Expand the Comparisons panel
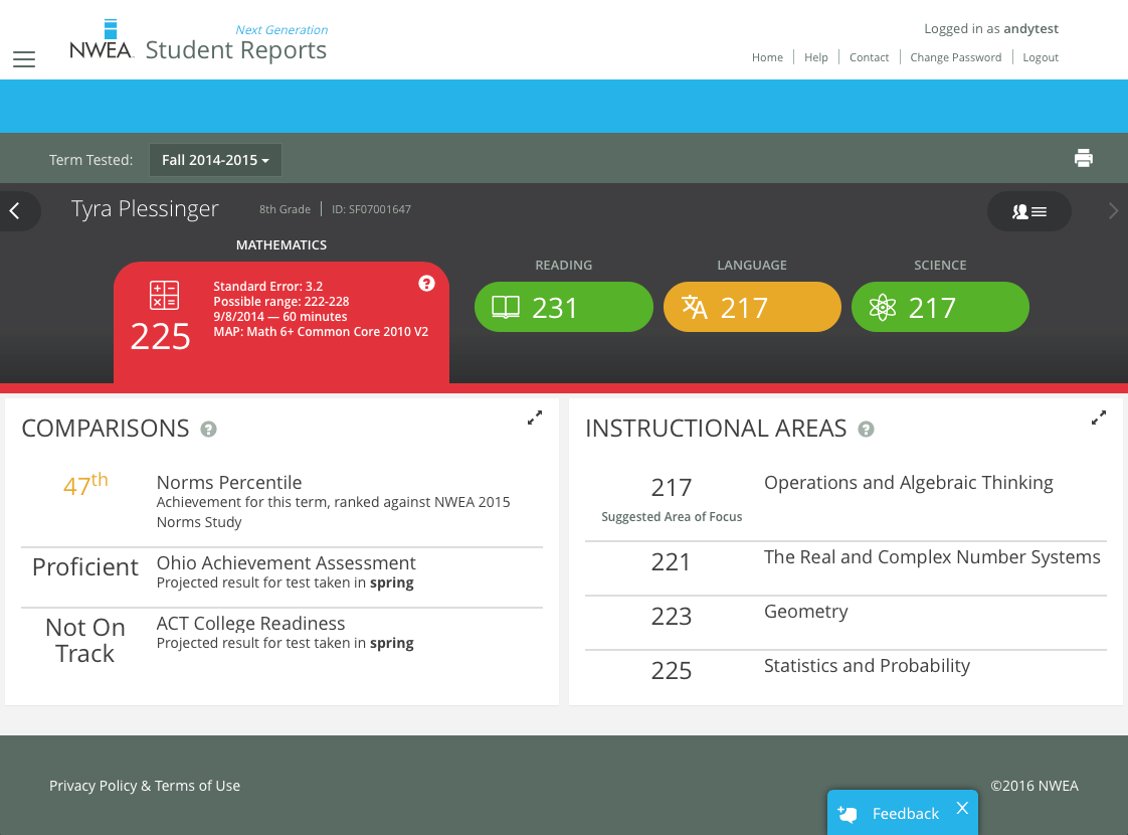The height and width of the screenshot is (835, 1128). [x=535, y=418]
